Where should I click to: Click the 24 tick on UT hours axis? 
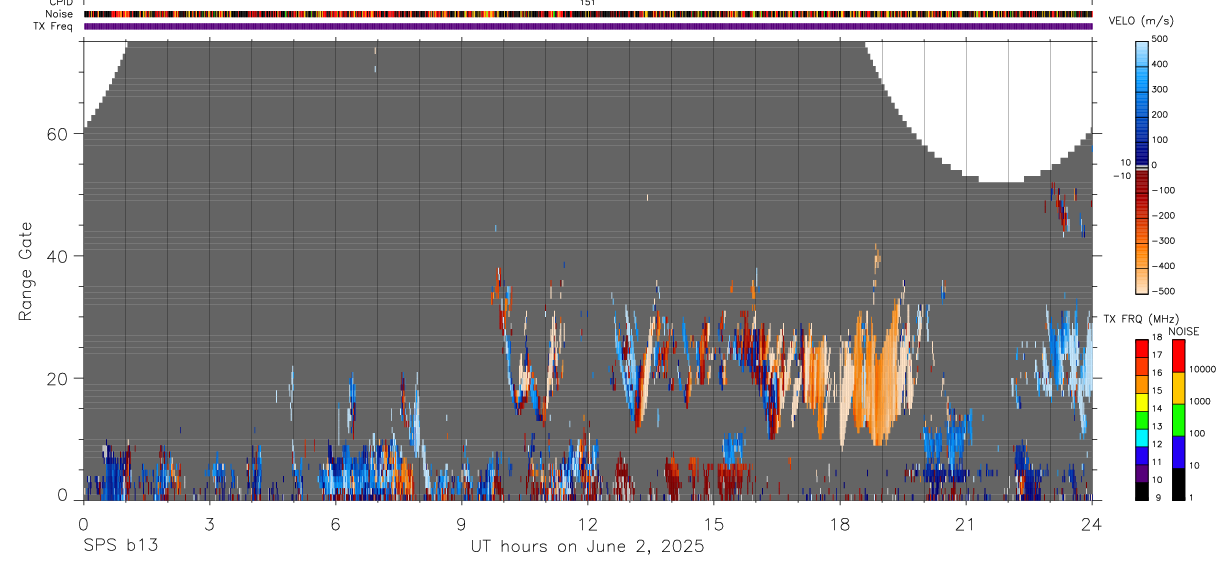[x=1091, y=524]
